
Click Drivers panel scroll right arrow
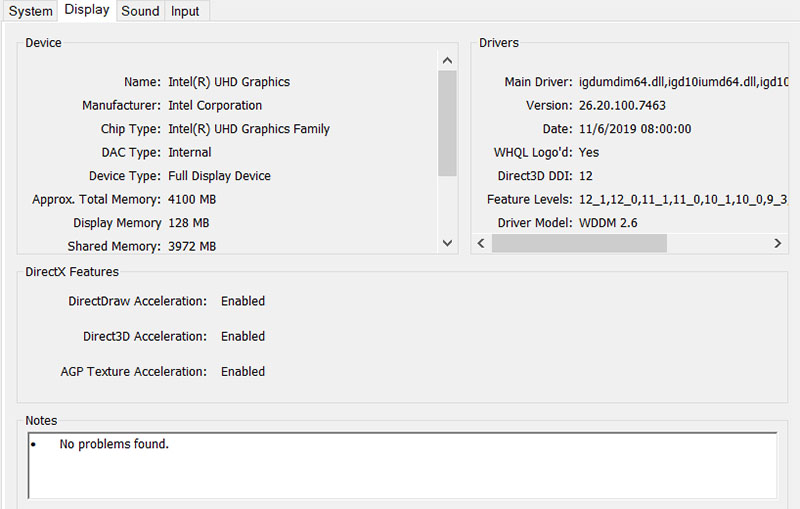click(777, 243)
